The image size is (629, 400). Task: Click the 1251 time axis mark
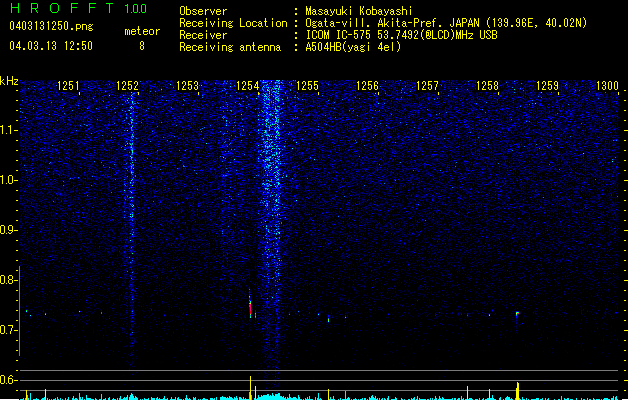click(68, 86)
